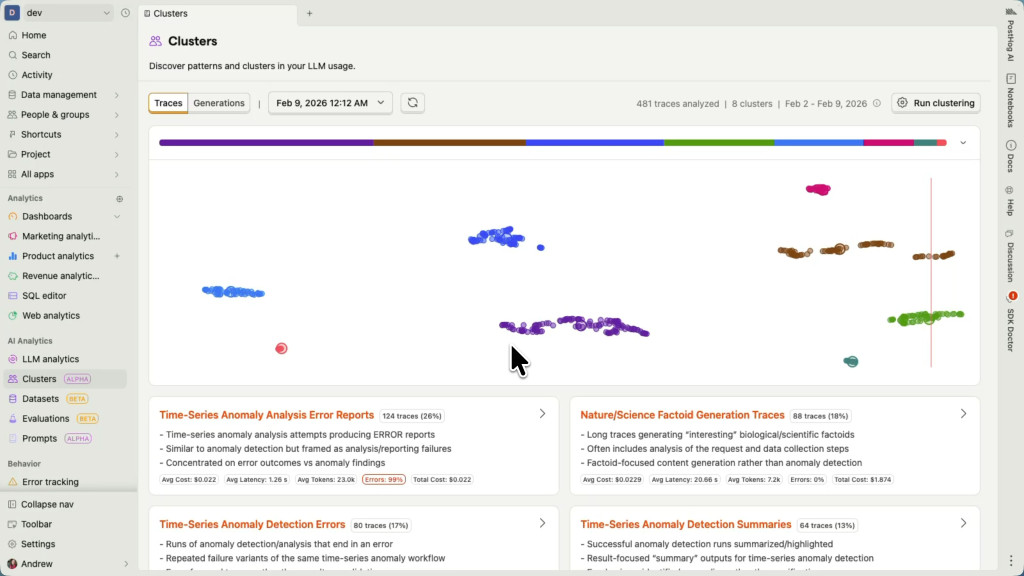The width and height of the screenshot is (1024, 576).
Task: Open Discussion side panel
Action: click(1011, 256)
